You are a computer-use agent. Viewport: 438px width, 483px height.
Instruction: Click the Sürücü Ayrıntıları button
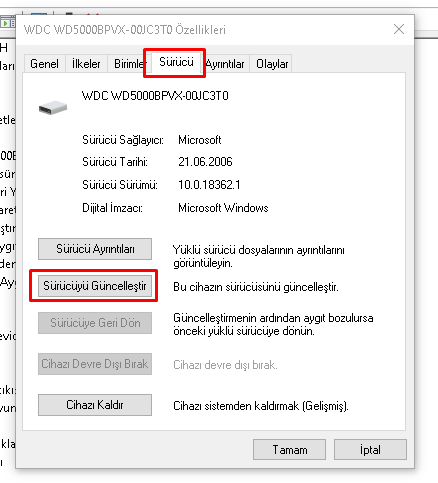[x=95, y=249]
